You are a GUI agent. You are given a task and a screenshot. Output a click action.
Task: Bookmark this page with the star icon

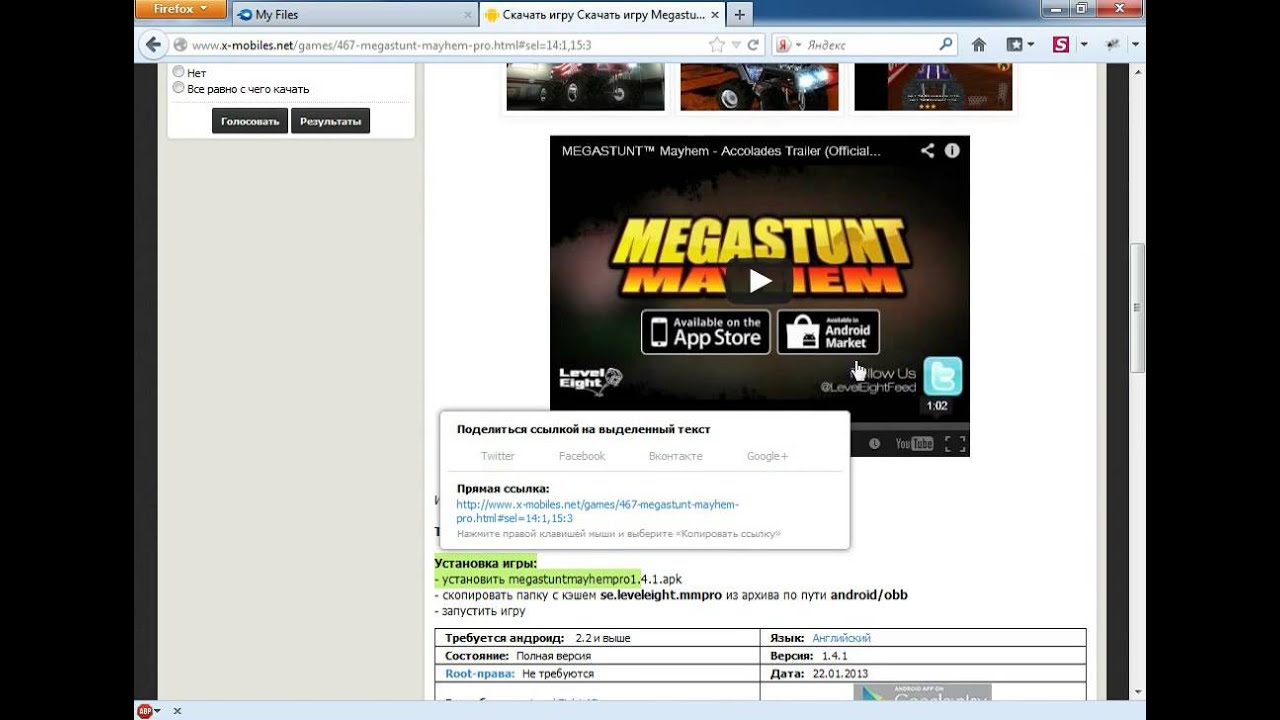tap(716, 45)
